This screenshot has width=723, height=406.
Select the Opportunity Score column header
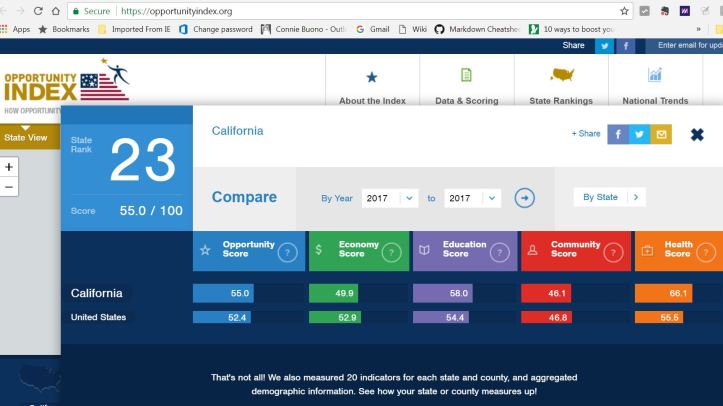[x=249, y=251]
